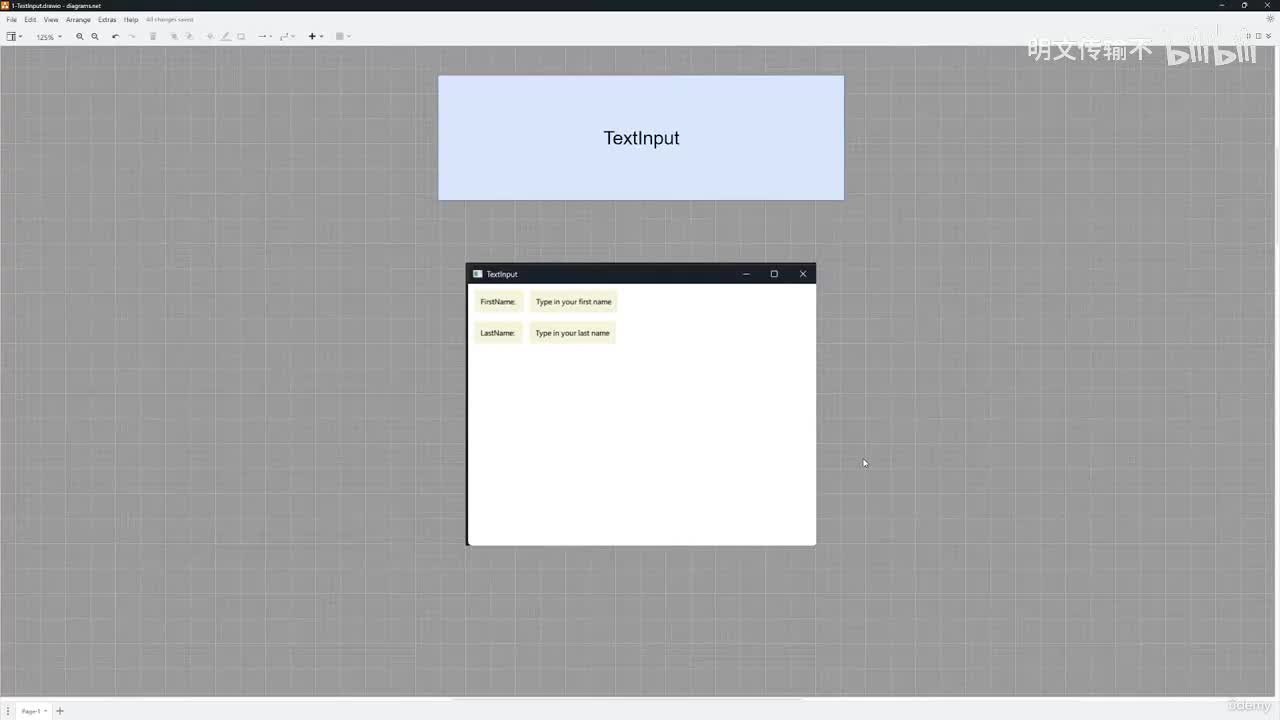Restore down the diagrams.net window

(x=1244, y=5)
